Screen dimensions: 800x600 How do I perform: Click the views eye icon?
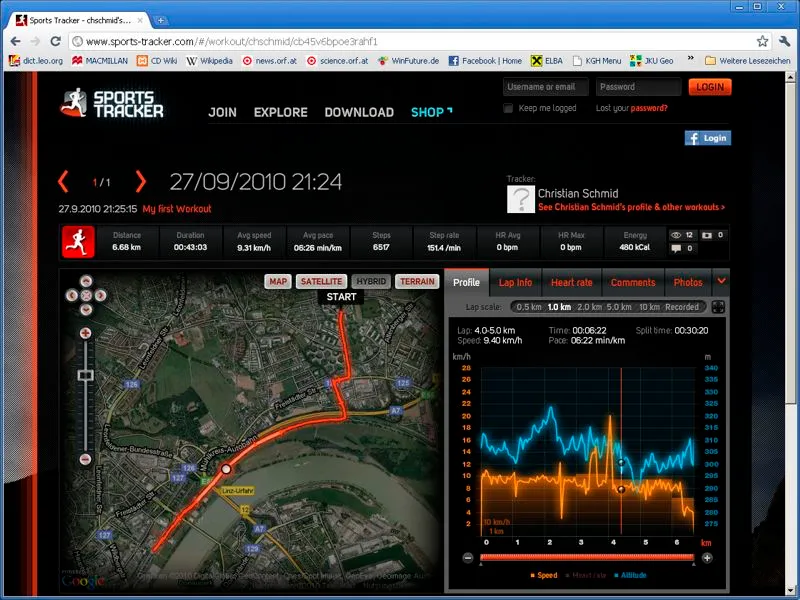(x=676, y=235)
